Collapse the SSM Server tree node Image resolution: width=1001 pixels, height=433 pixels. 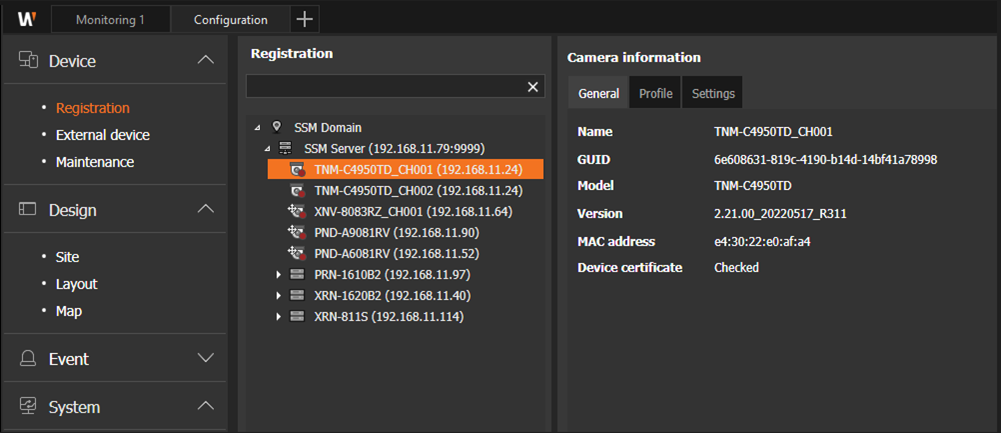tap(267, 148)
